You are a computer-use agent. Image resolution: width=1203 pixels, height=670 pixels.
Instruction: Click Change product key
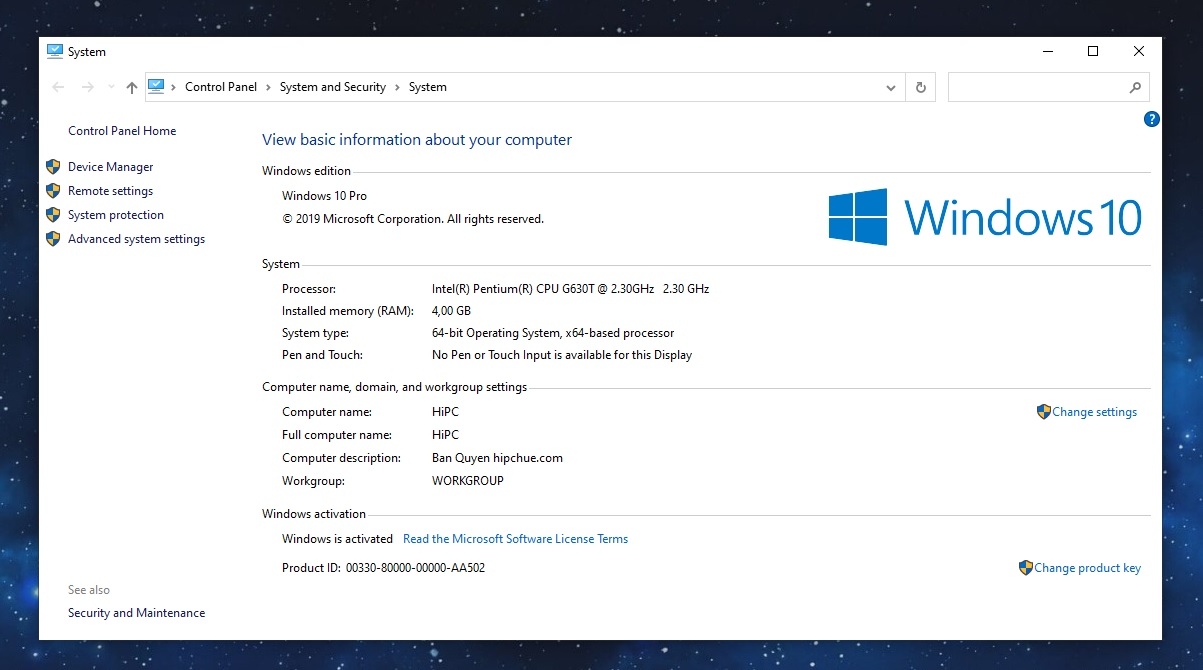(x=1087, y=568)
